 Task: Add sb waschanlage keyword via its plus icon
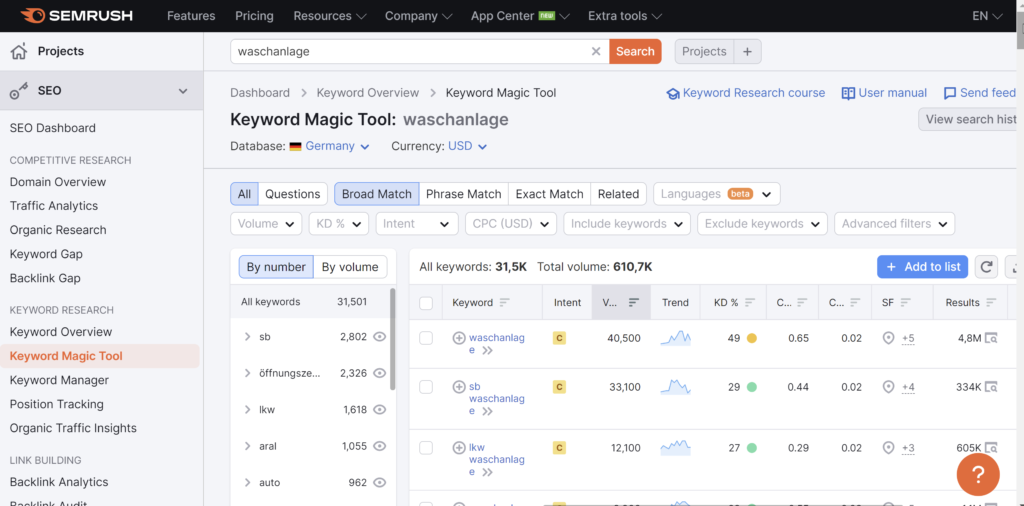click(459, 387)
